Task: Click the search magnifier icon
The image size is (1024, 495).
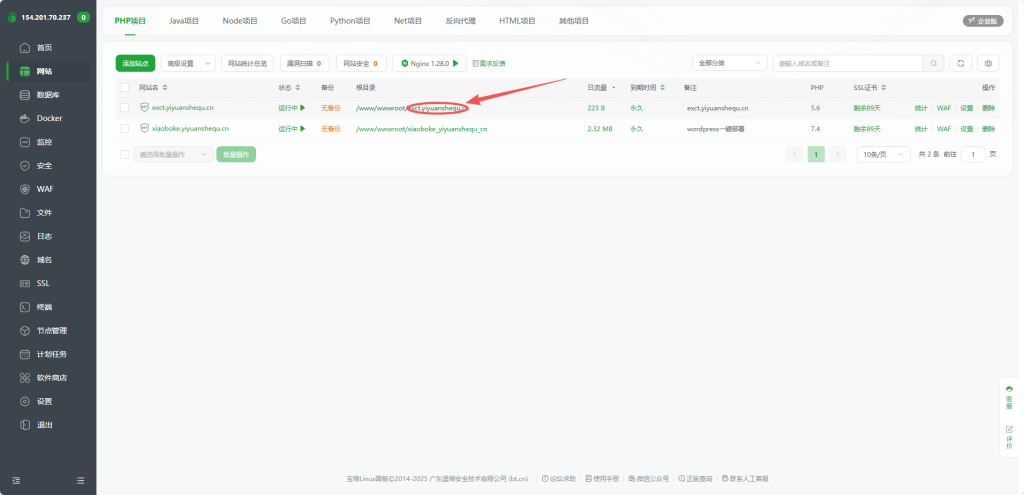Action: [x=933, y=63]
